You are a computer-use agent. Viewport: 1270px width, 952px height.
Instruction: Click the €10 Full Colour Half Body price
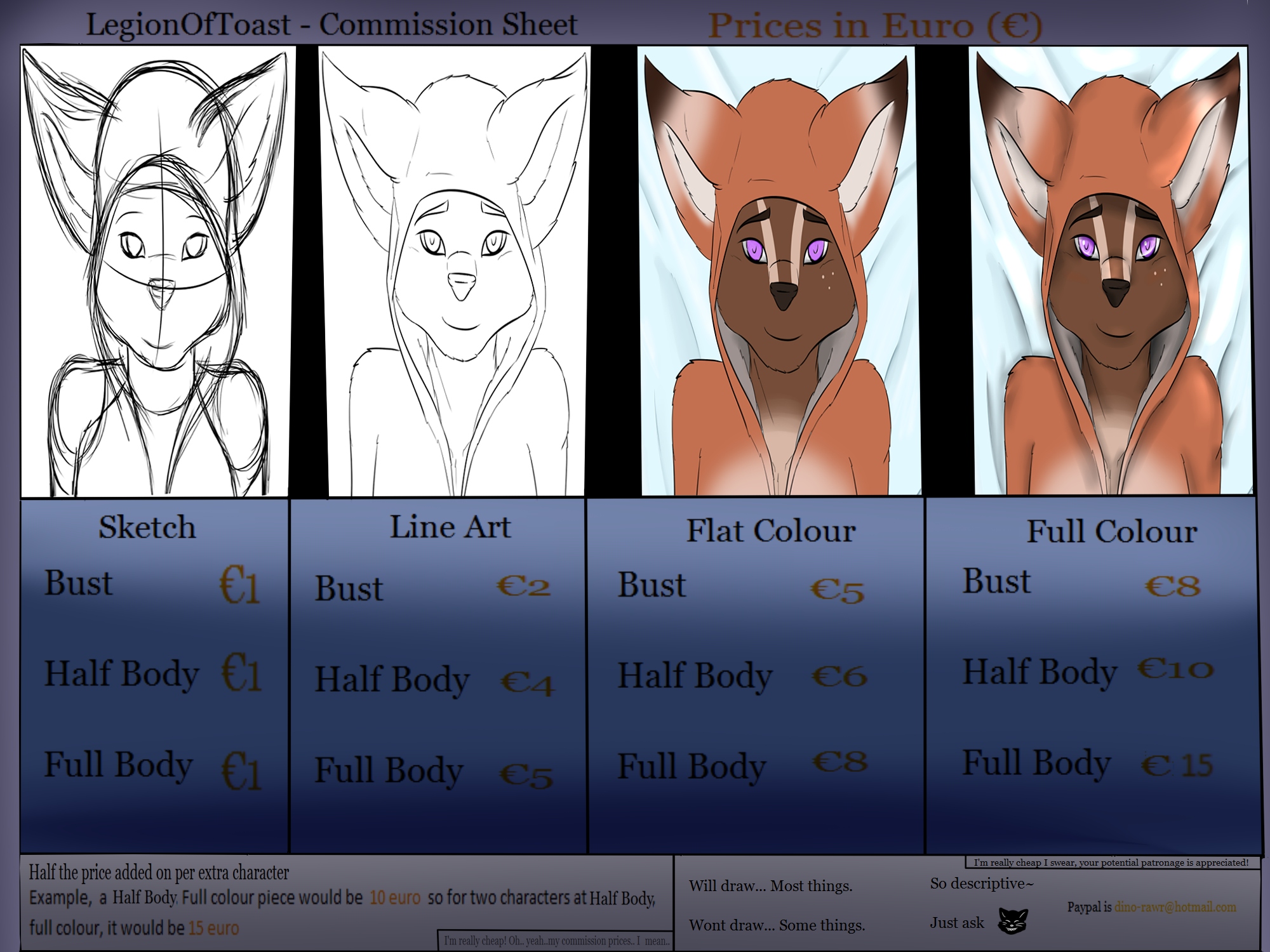pyautogui.click(x=1175, y=669)
